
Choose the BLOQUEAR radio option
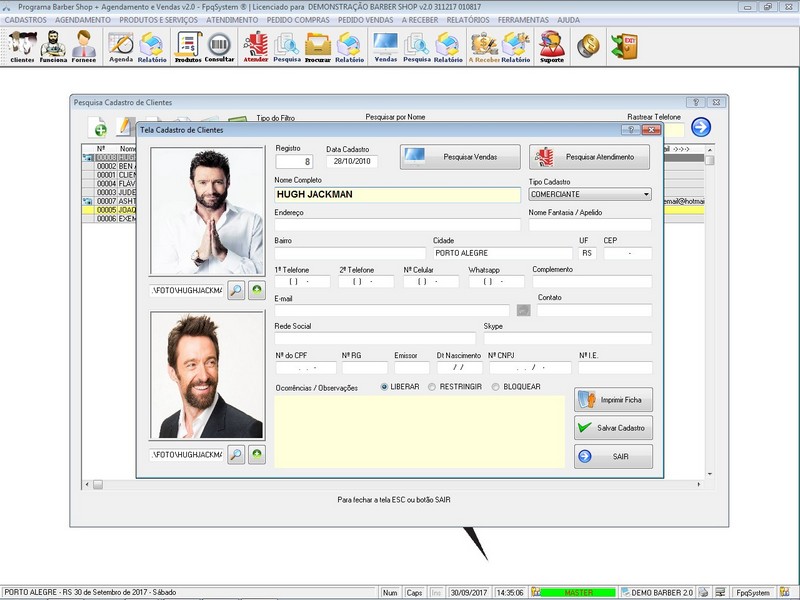(497, 387)
